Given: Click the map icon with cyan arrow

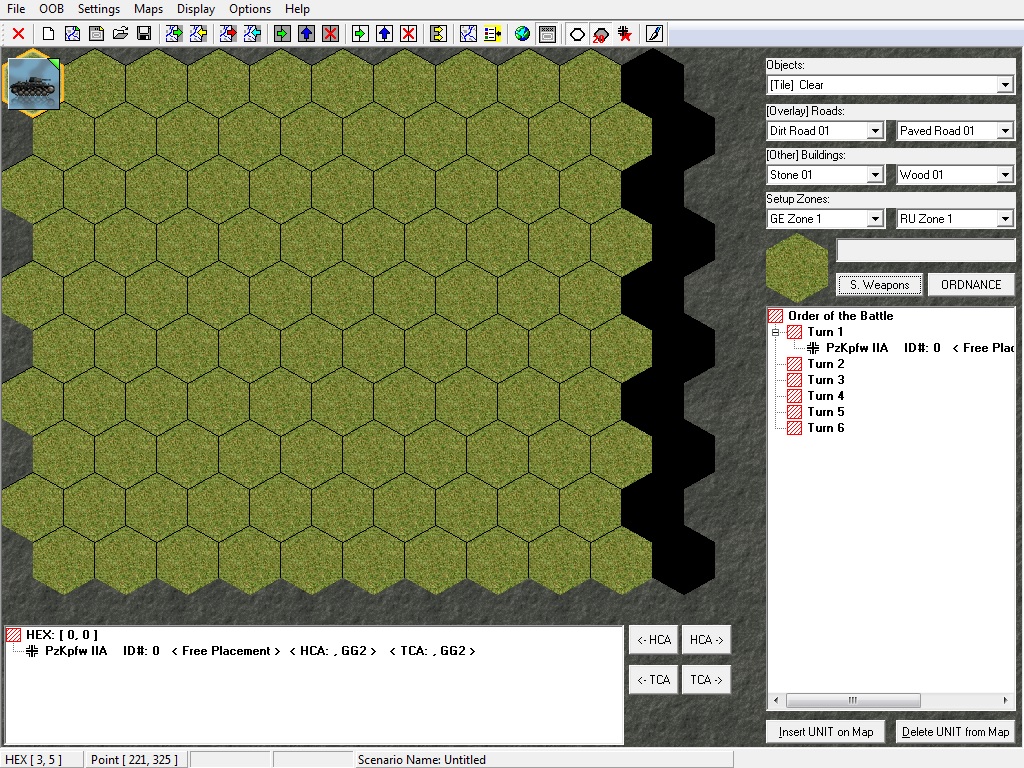Looking at the screenshot, I should [x=252, y=33].
